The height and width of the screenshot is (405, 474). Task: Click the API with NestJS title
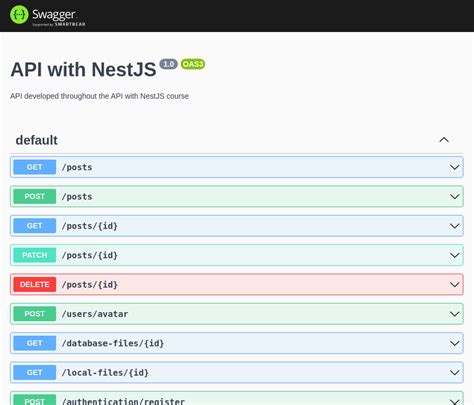(83, 70)
